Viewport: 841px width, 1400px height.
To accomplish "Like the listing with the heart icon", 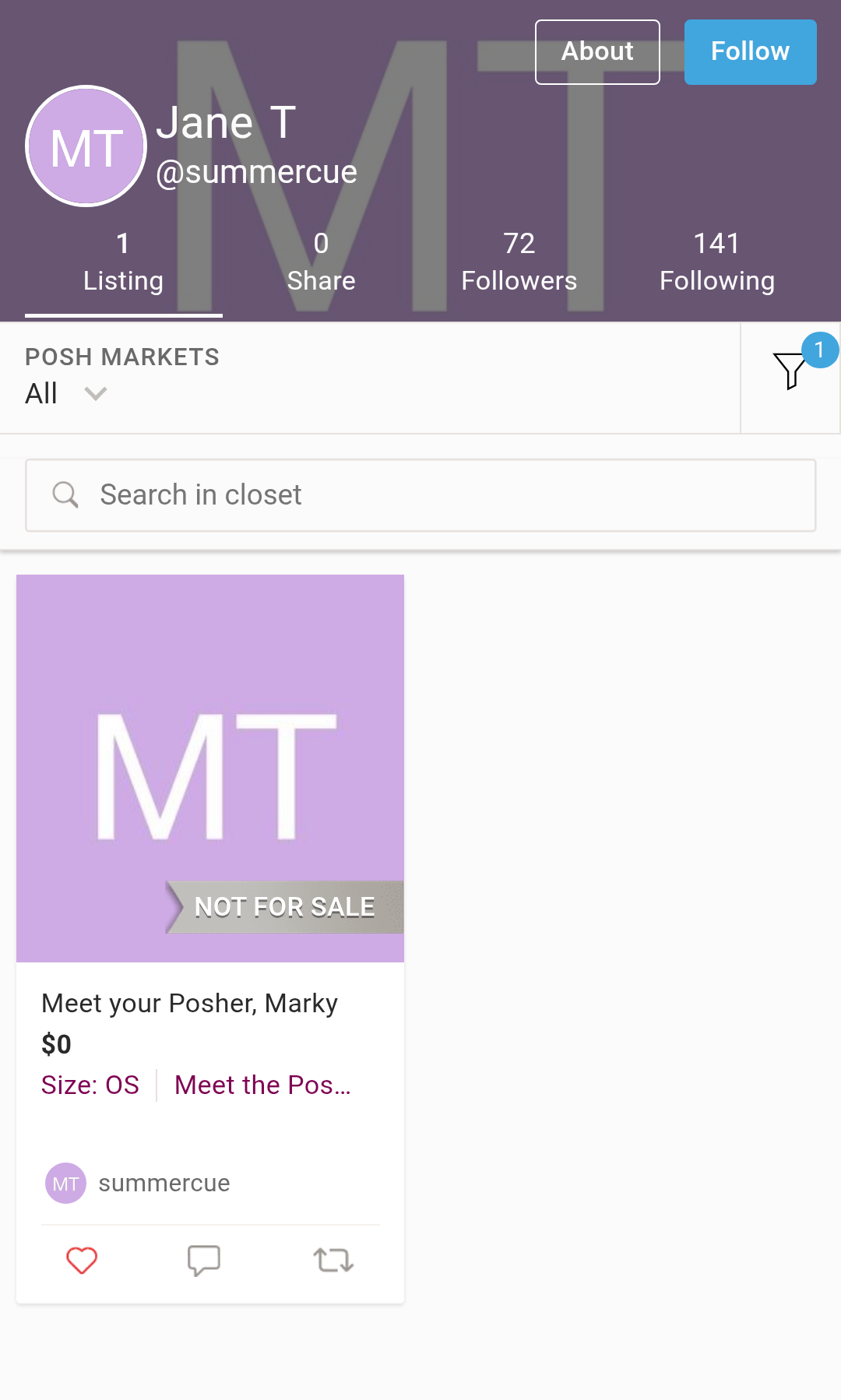I will tap(82, 1260).
